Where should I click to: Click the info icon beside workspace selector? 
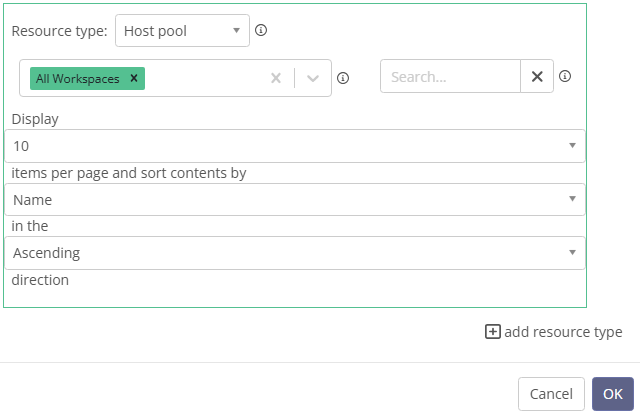(343, 78)
